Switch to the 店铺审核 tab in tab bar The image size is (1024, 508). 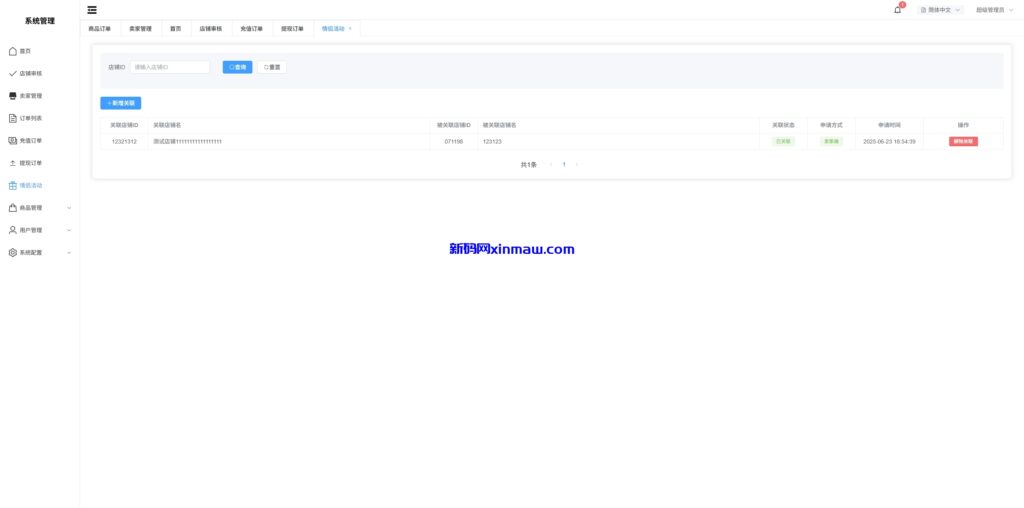[x=211, y=29]
